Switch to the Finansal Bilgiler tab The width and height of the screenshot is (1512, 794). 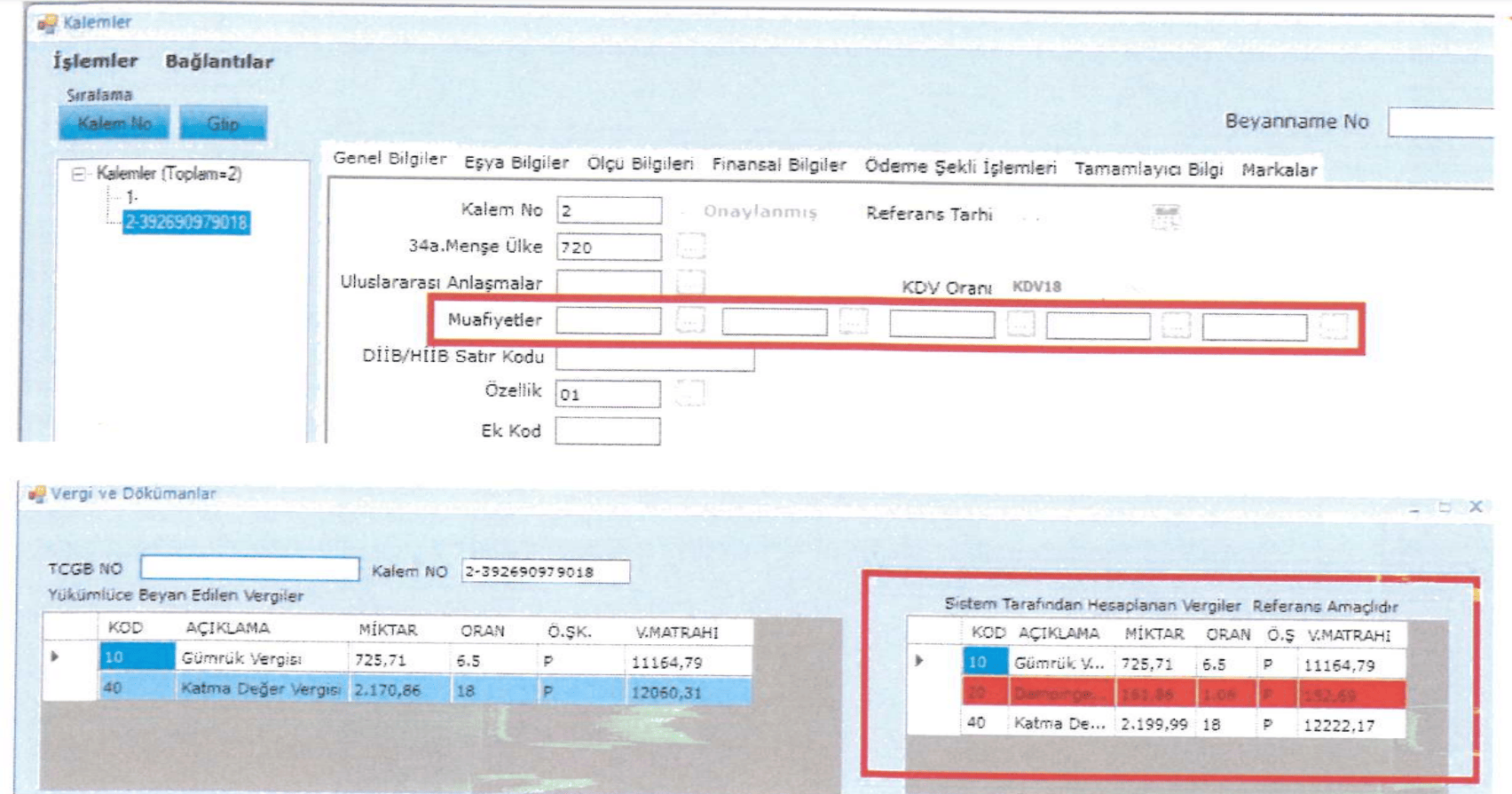(778, 165)
